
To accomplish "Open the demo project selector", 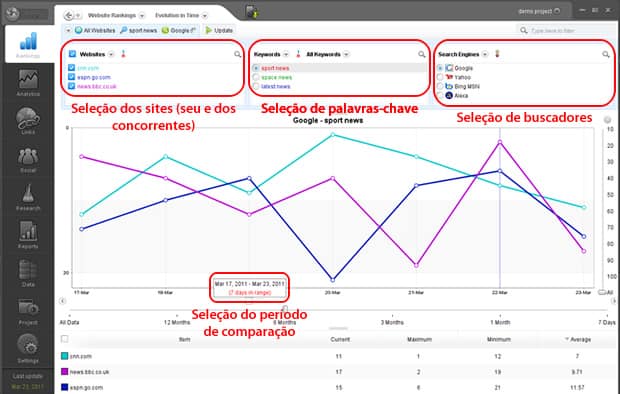I will tap(539, 11).
